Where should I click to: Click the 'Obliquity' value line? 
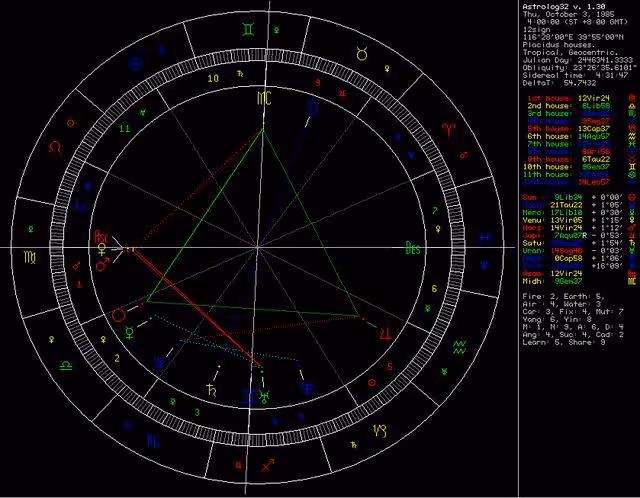click(580, 68)
